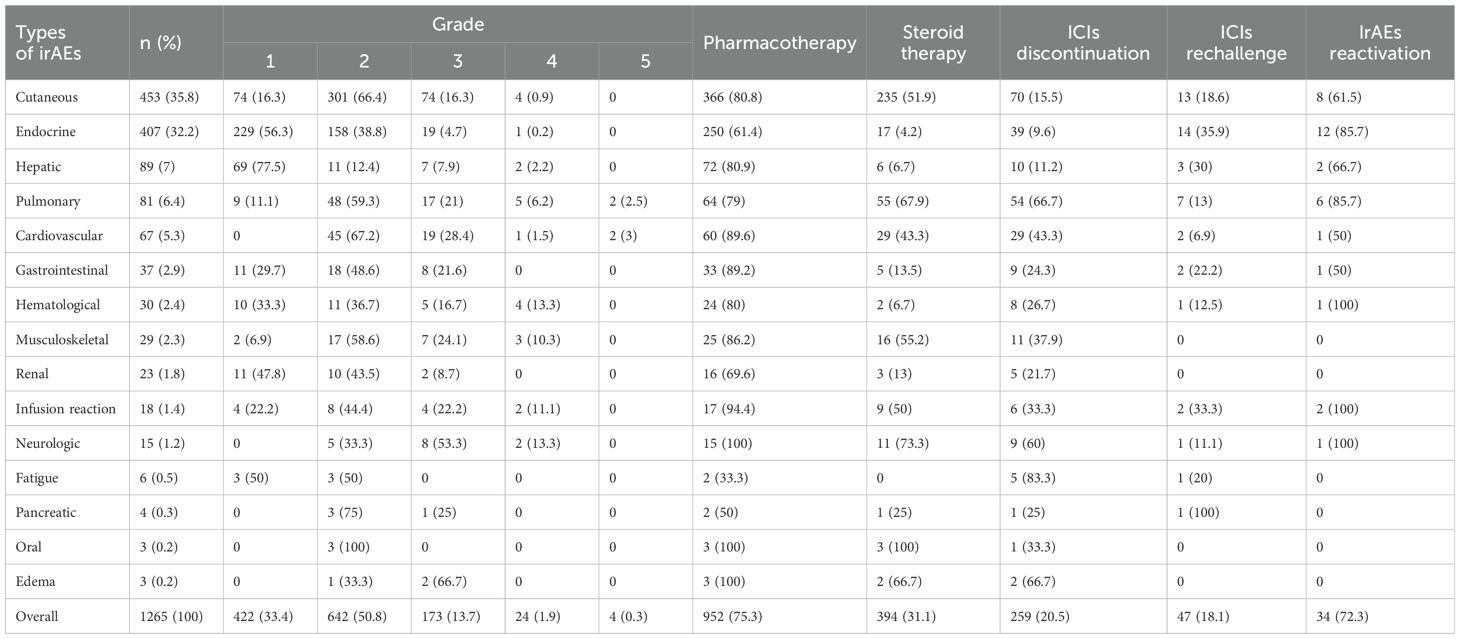Click the 'Steroid therapy' column header
Image resolution: width=1460 pixels, height=639 pixels.
[x=934, y=43]
